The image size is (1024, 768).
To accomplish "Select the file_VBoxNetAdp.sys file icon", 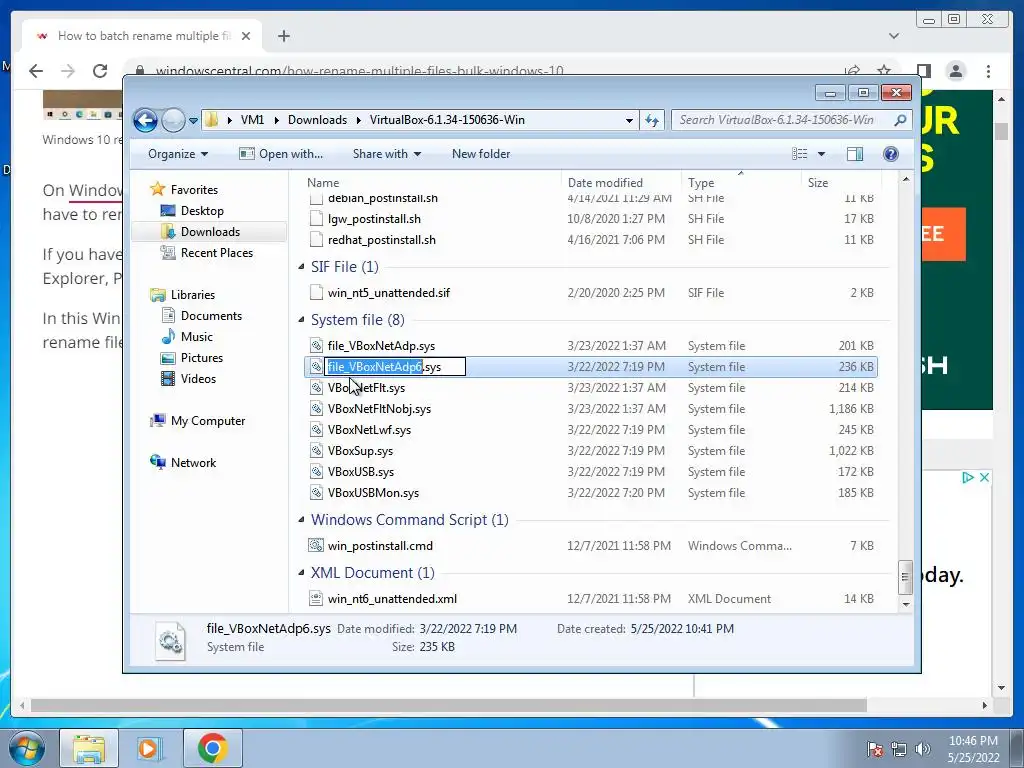I will click(316, 346).
